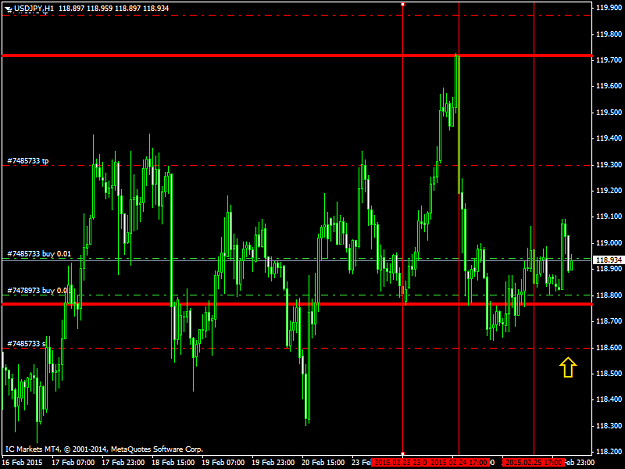The image size is (625, 469).
Task: Click the current price label 118.934
Action: (608, 260)
